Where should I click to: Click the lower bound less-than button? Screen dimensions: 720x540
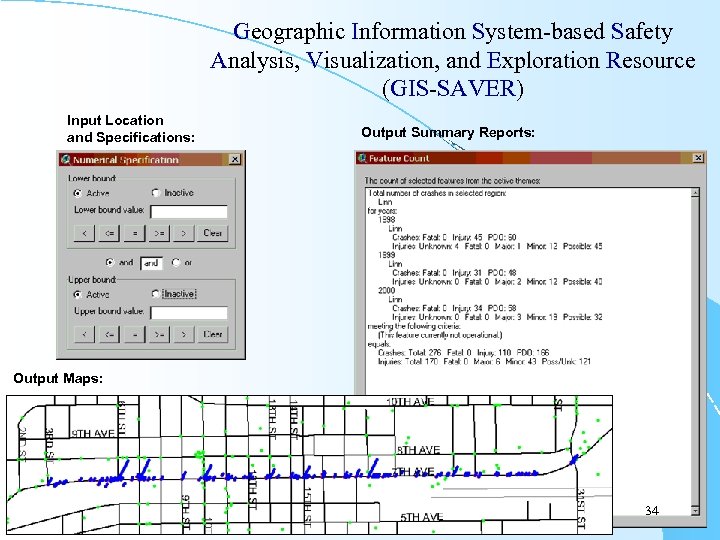click(x=84, y=233)
